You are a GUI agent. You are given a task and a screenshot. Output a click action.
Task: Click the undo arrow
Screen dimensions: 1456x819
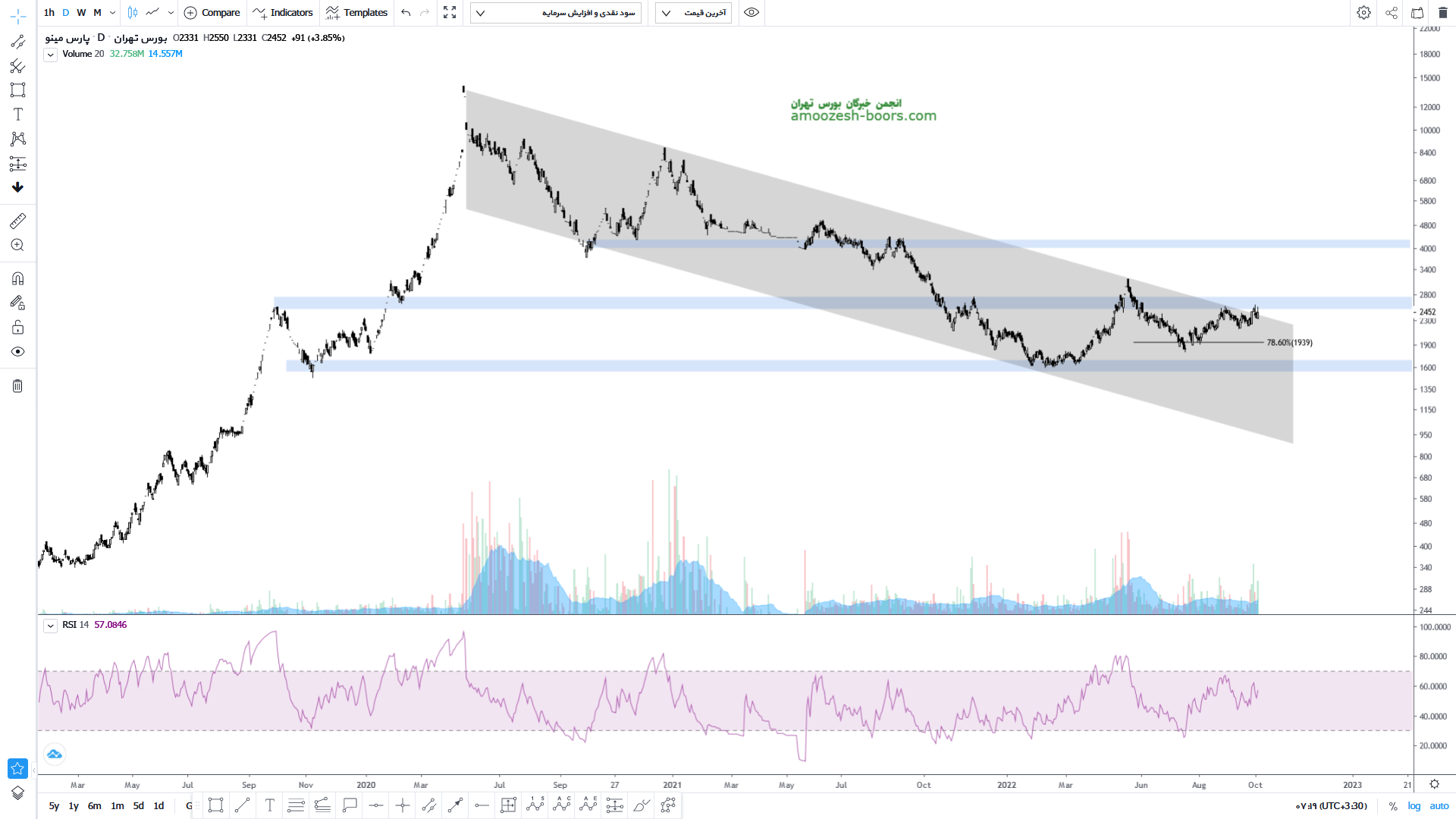[406, 13]
